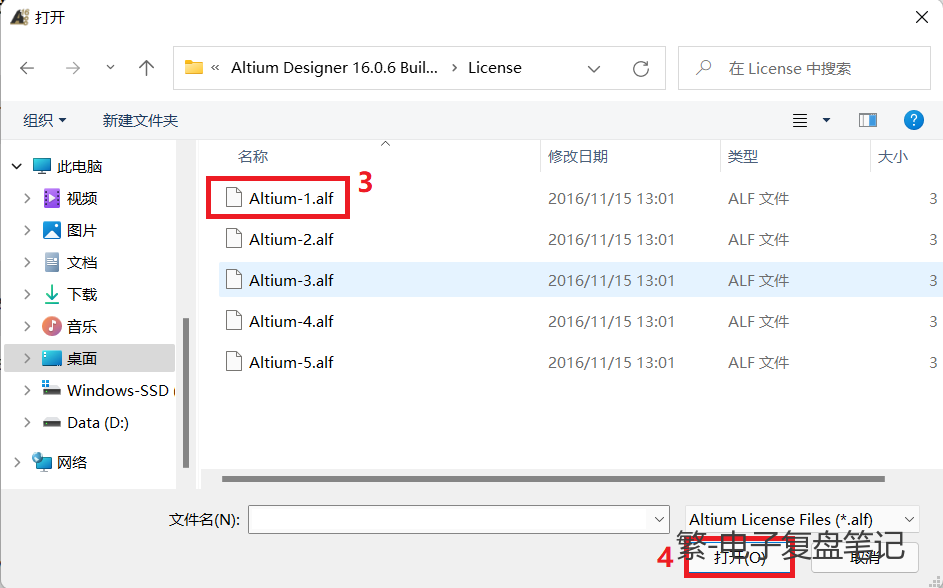This screenshot has height=588, width=943.
Task: Select the 视频 folder in sidebar
Action: 82,198
